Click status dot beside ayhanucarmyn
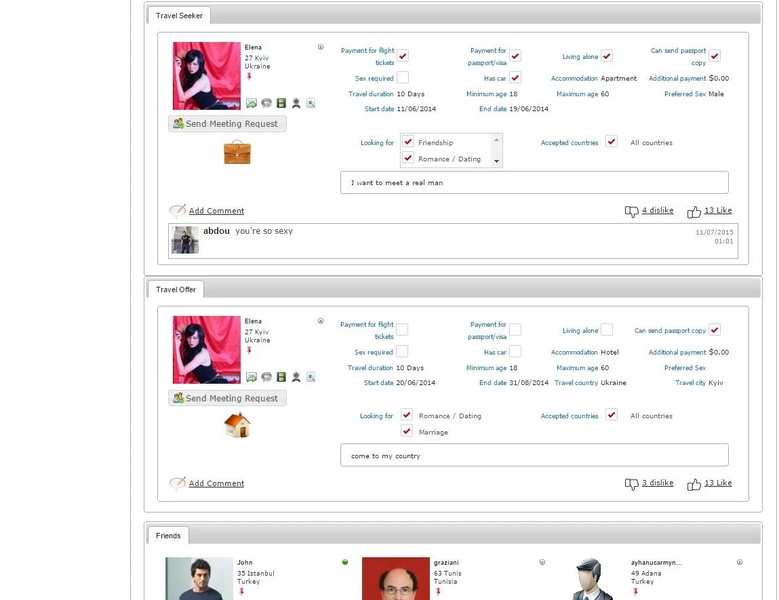 739,562
